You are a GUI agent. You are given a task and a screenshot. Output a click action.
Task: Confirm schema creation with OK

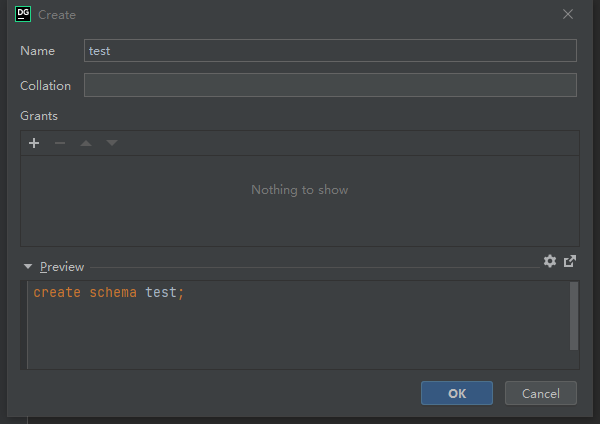point(457,393)
